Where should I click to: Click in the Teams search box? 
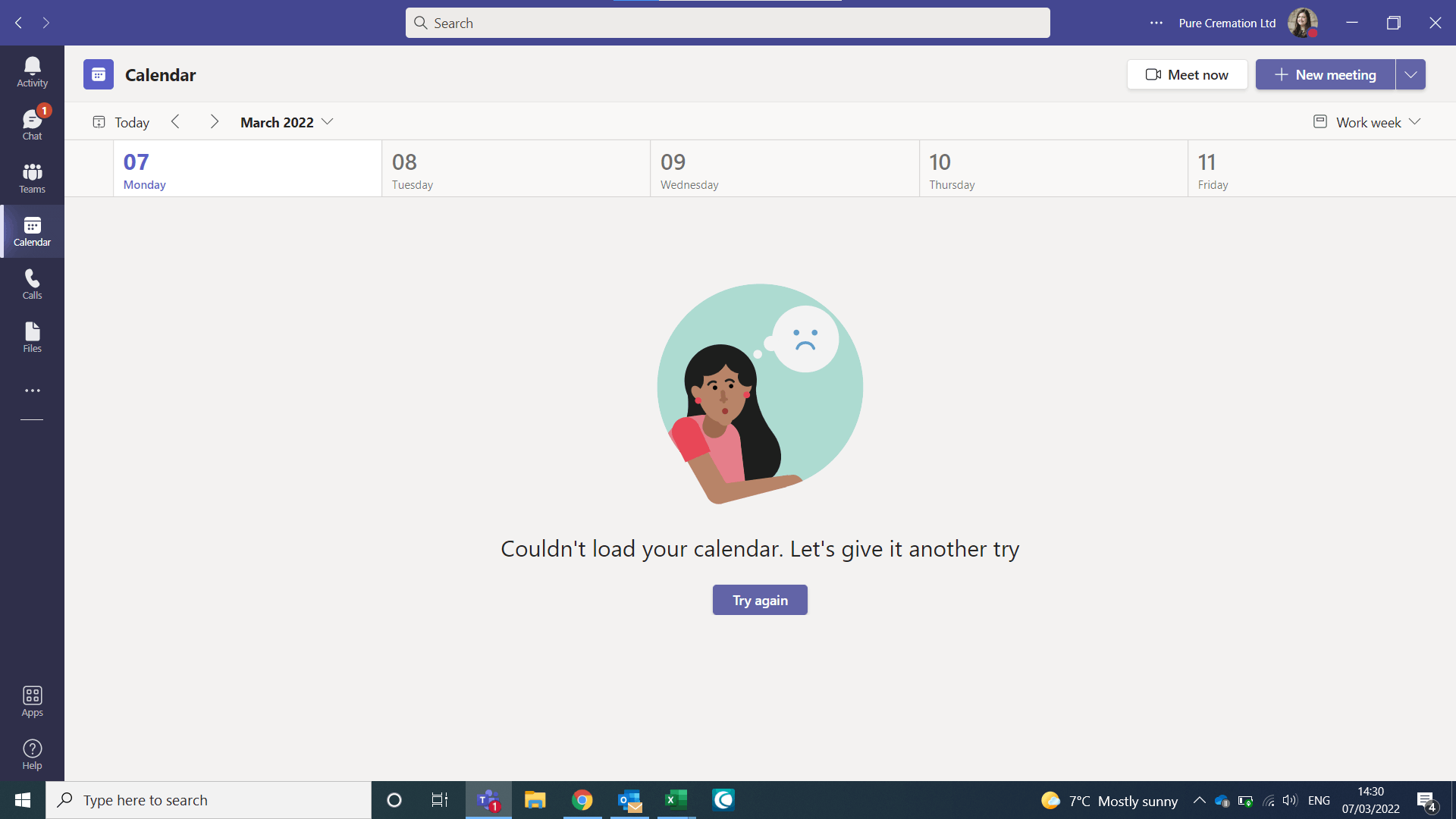(x=728, y=23)
